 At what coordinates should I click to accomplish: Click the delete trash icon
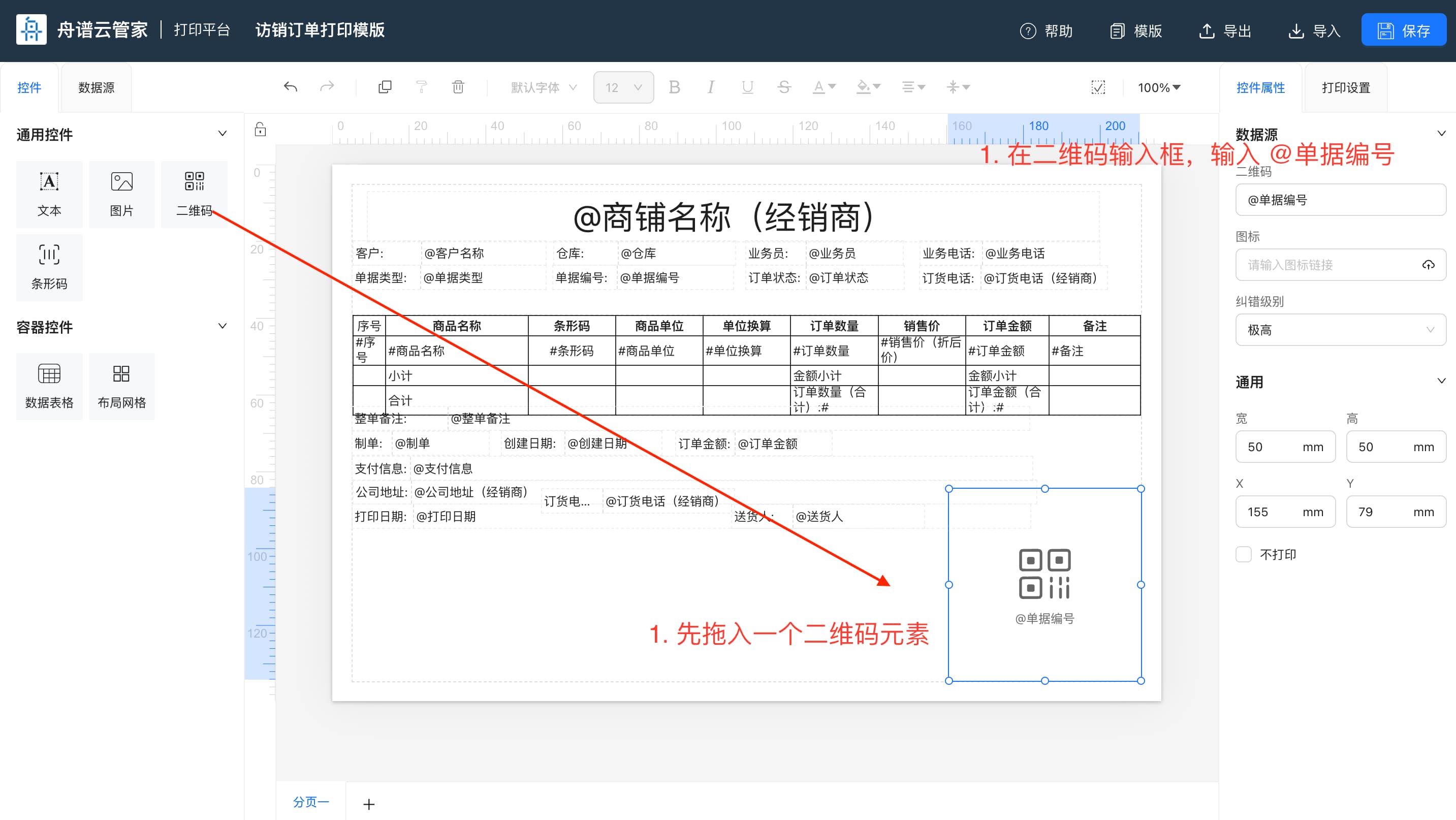(458, 87)
